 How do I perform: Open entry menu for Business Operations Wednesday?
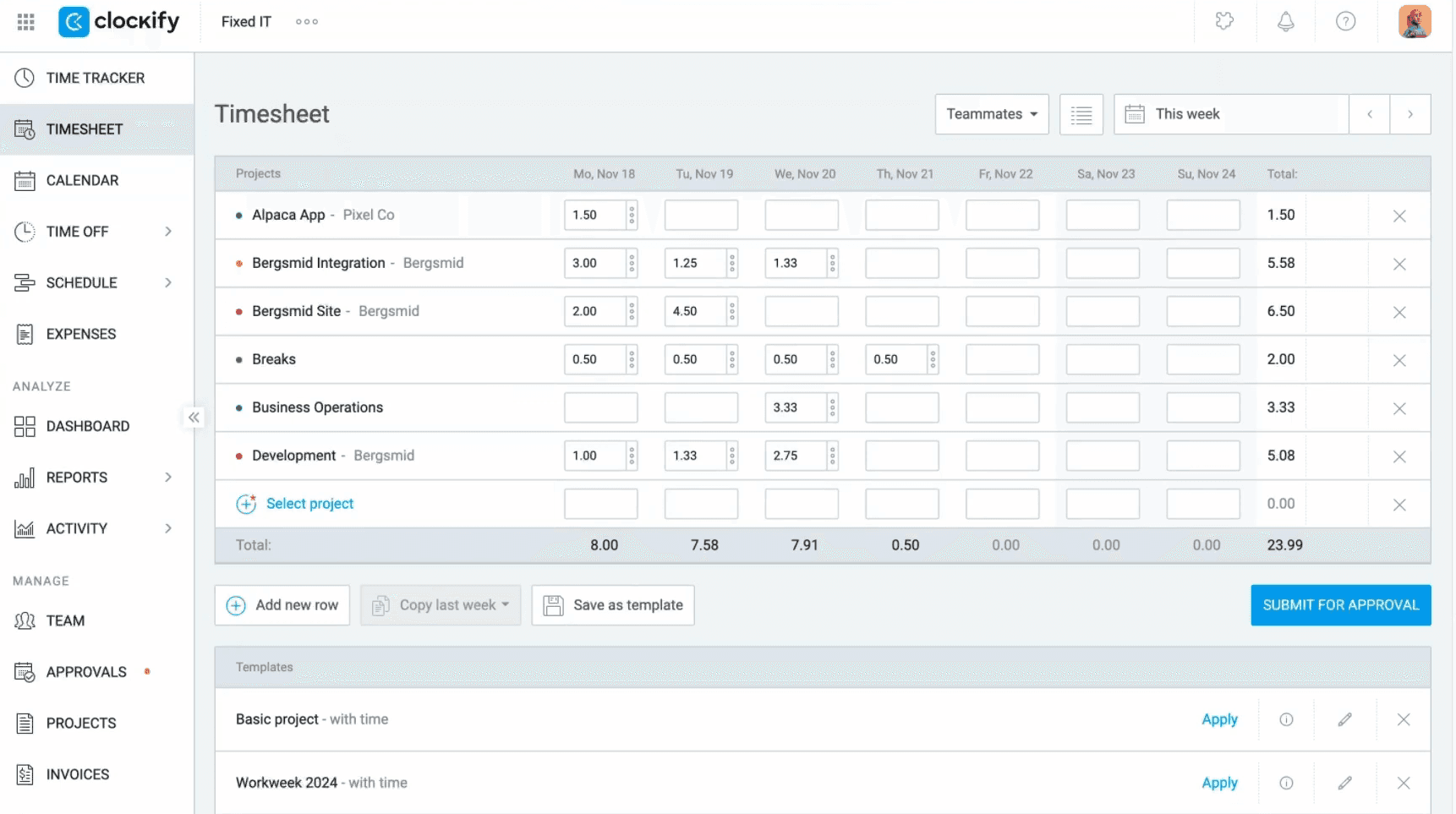[833, 408]
